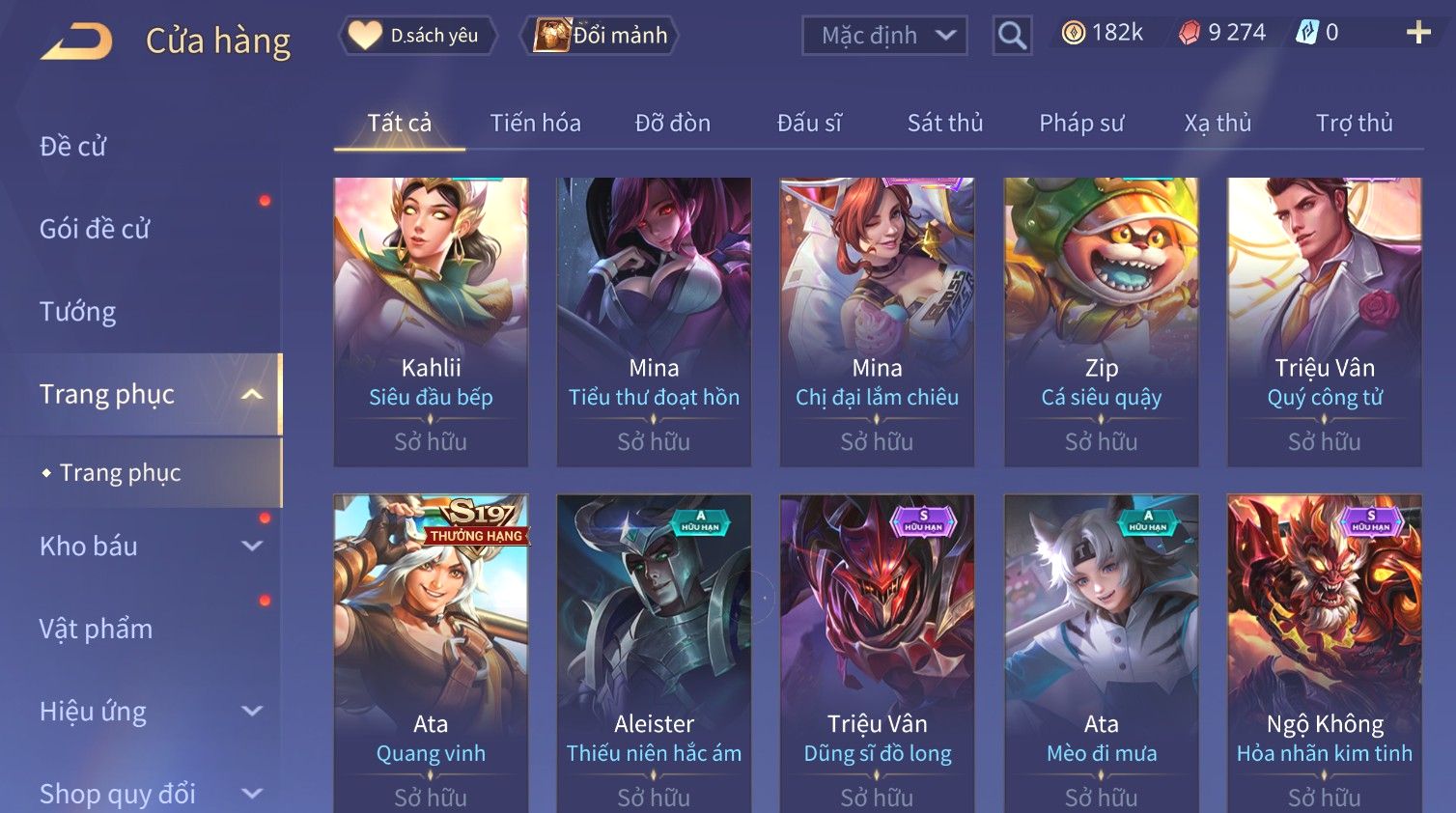Image resolution: width=1456 pixels, height=813 pixels.
Task: Open Gói đề cử in the sidebar
Action: [95, 229]
